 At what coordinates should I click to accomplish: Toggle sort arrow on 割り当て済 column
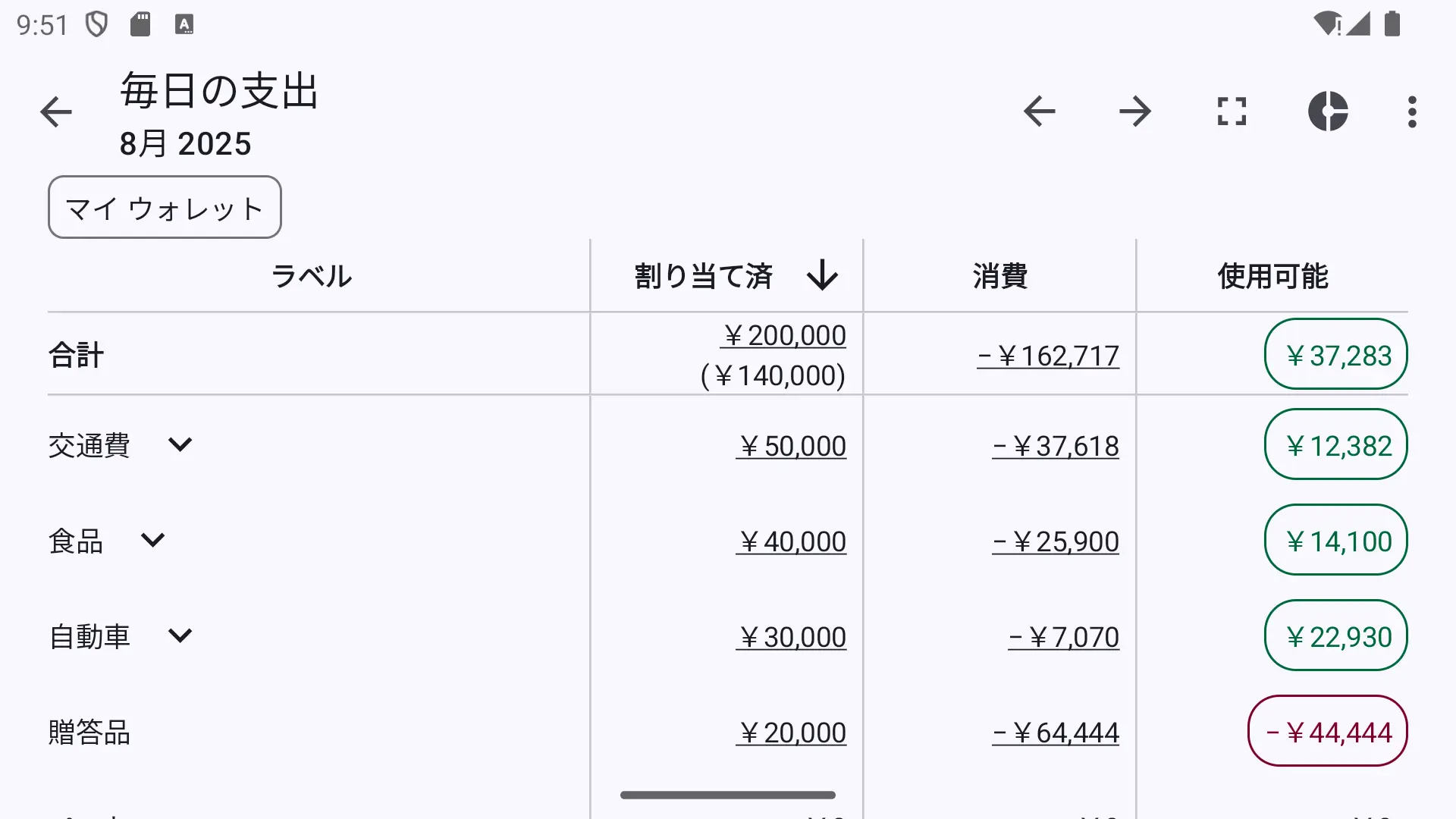822,275
